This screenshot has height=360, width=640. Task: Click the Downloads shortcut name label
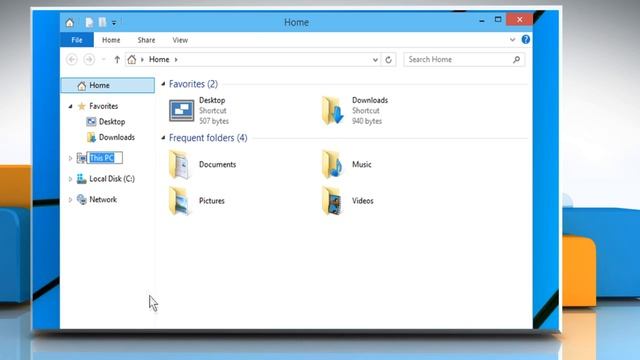370,100
